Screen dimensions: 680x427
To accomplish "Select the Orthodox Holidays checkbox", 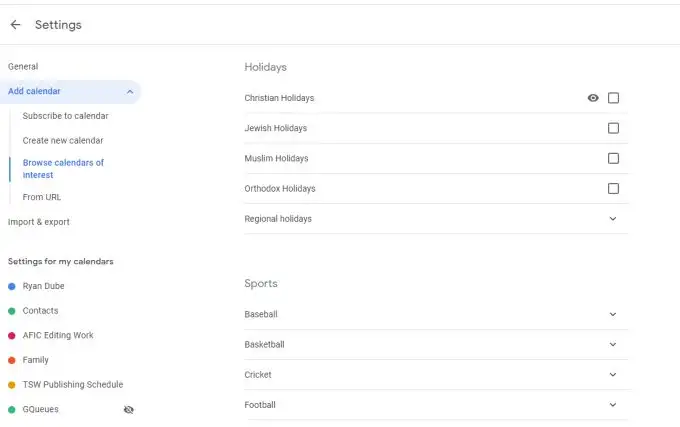I will [613, 189].
